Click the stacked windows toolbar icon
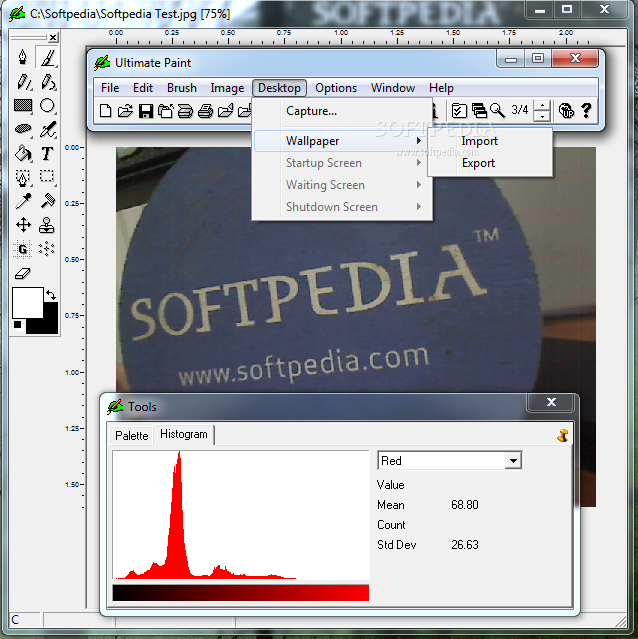 point(479,110)
